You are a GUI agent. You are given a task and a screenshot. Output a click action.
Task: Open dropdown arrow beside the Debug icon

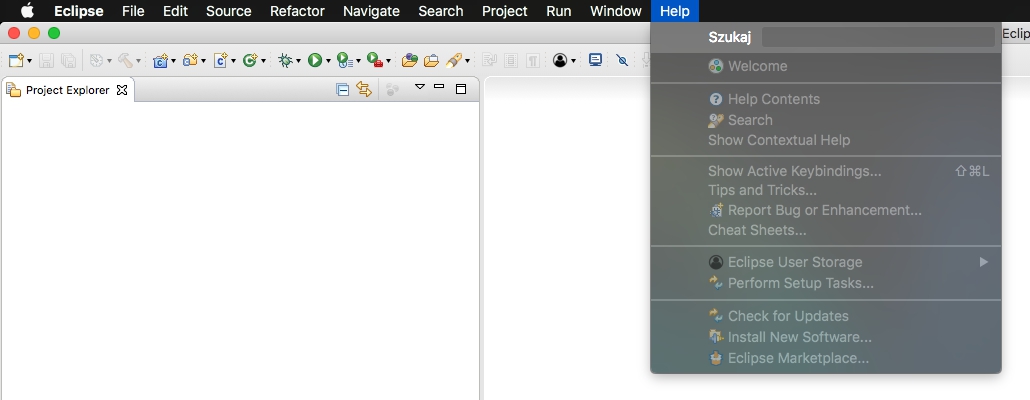[x=299, y=62]
